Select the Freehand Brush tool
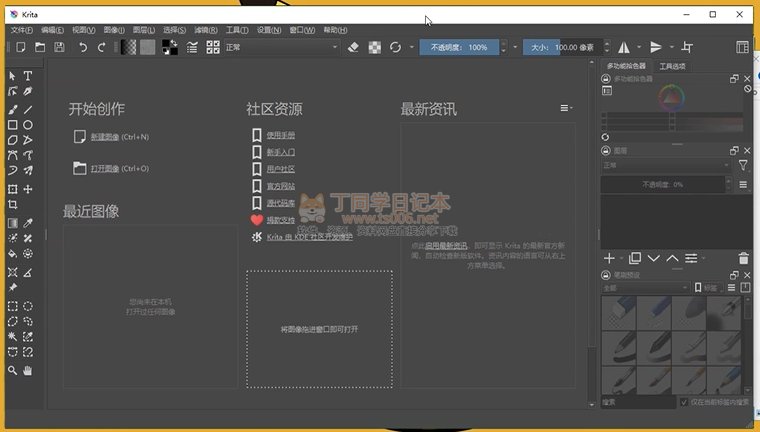Viewport: 760px width, 432px height. pyautogui.click(x=12, y=109)
